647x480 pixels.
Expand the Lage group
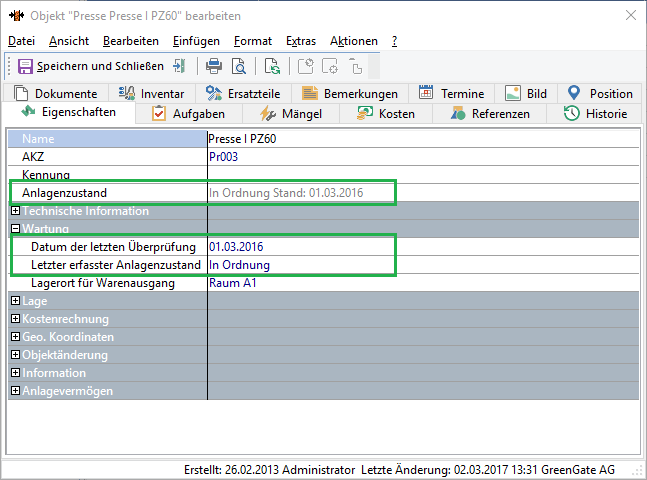[15, 300]
